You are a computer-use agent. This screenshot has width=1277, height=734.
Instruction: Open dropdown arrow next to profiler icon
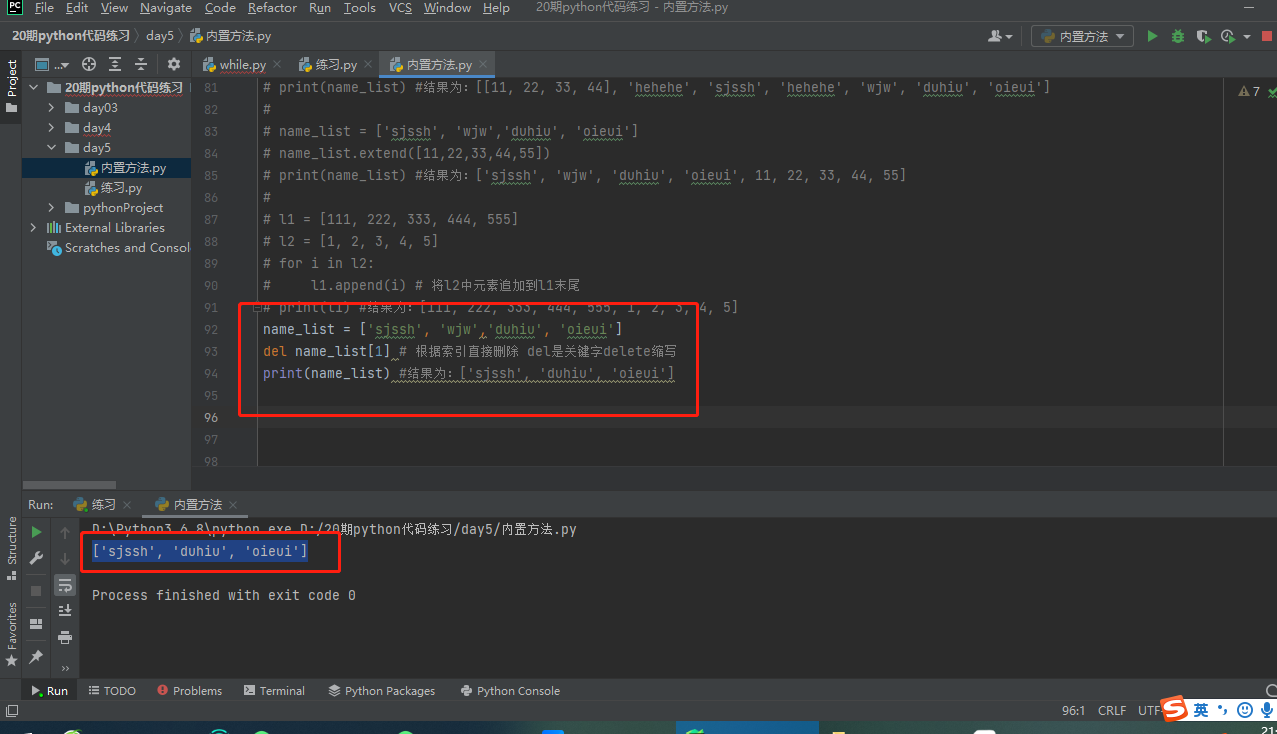point(1247,37)
